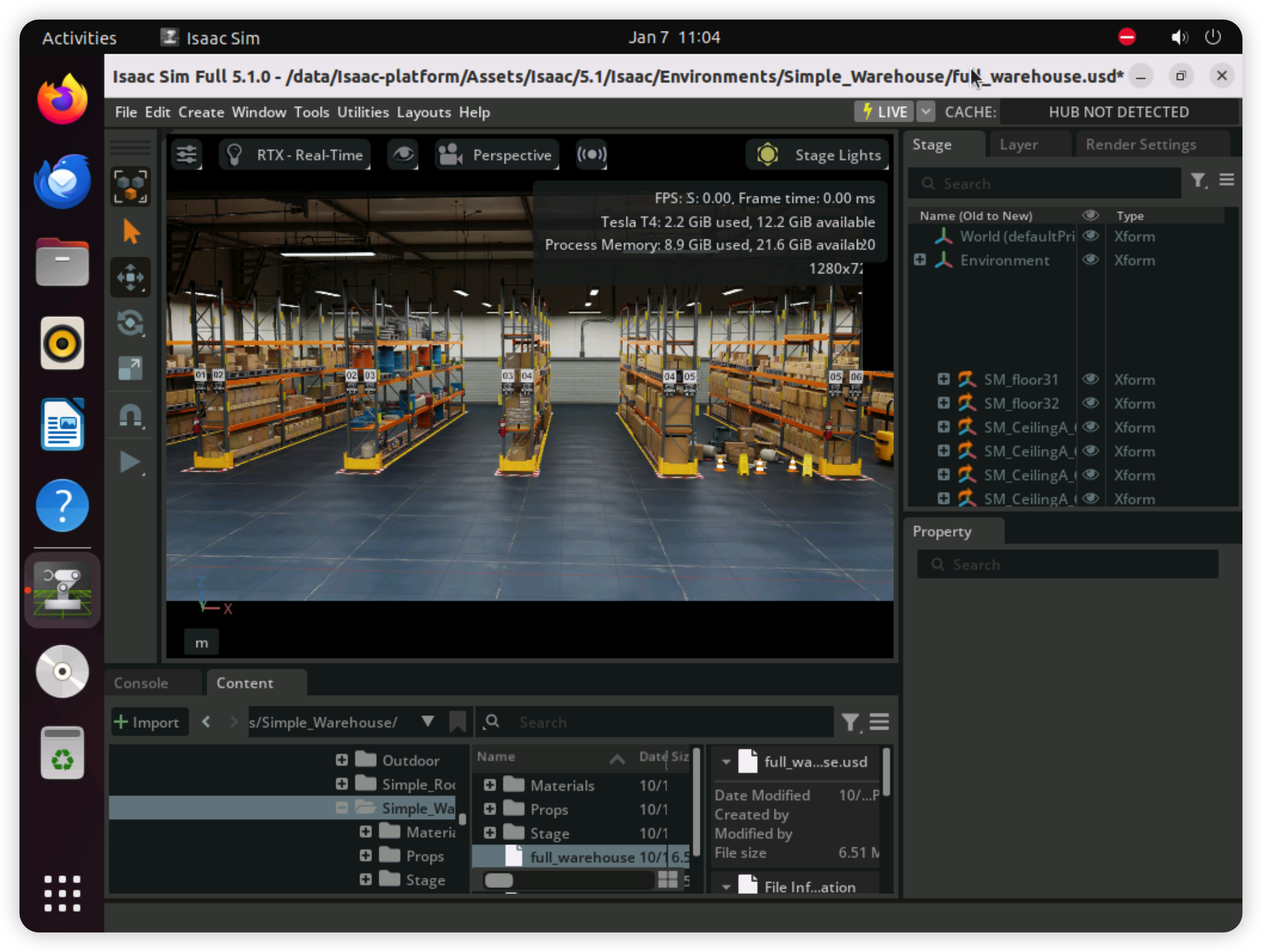
Task: Expand the Props folder in file list
Action: point(489,809)
